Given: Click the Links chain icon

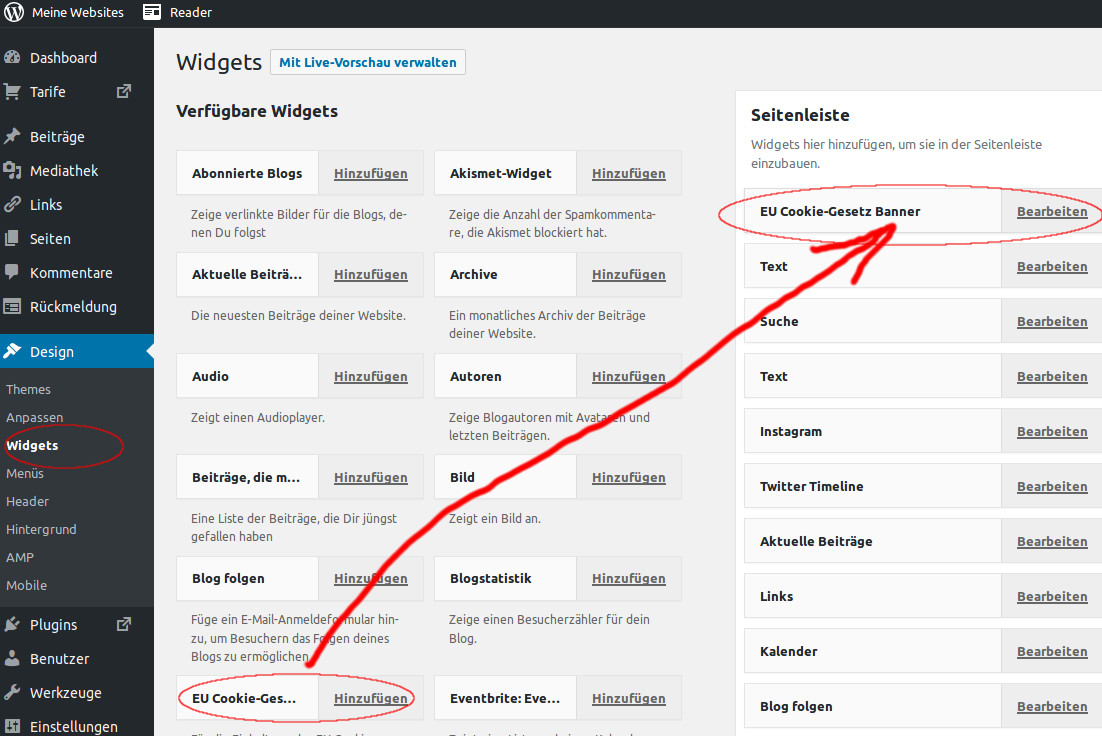Looking at the screenshot, I should click(12, 205).
